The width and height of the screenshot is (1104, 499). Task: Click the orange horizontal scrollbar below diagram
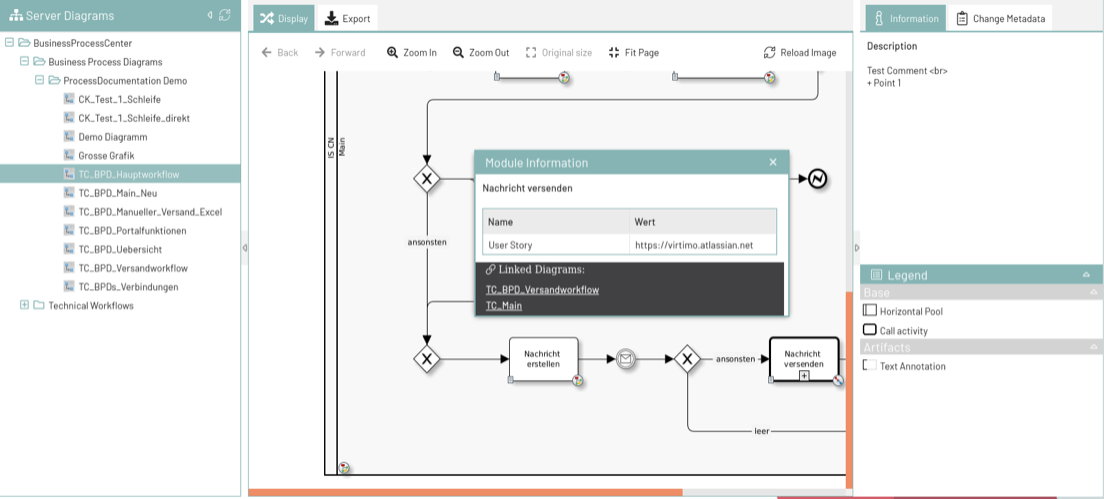coord(465,492)
